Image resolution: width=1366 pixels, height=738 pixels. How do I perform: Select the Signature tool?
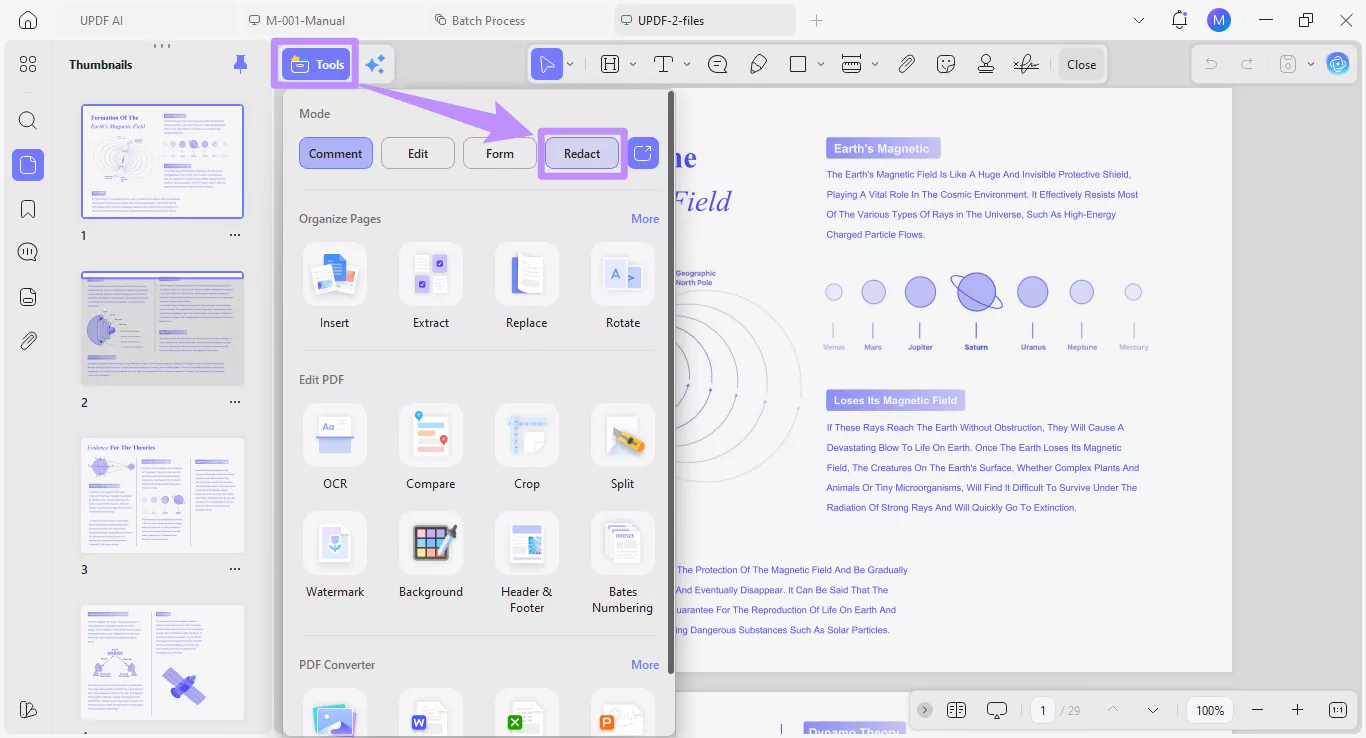coord(1026,63)
